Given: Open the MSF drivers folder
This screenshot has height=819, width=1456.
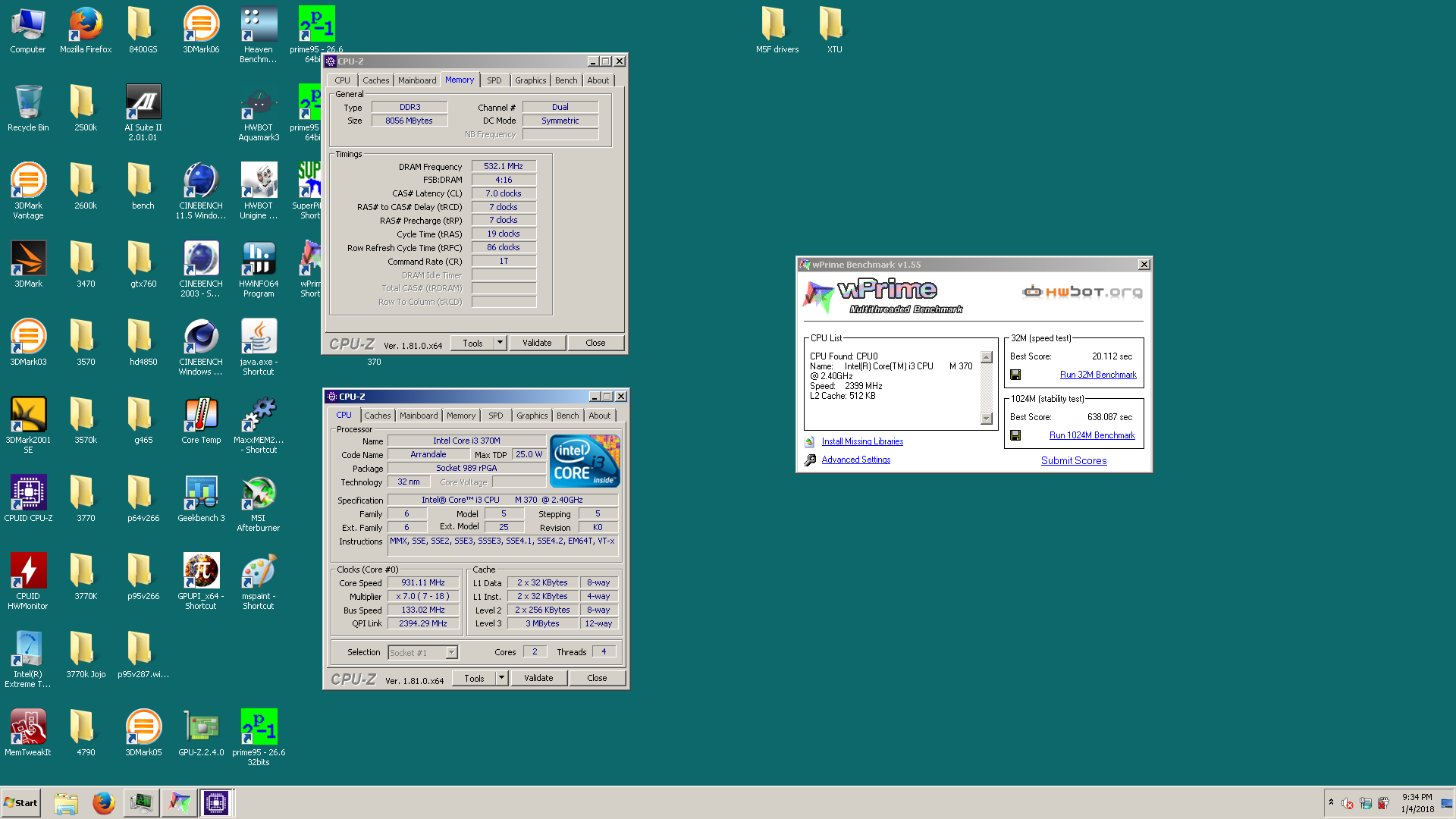Looking at the screenshot, I should point(777,30).
